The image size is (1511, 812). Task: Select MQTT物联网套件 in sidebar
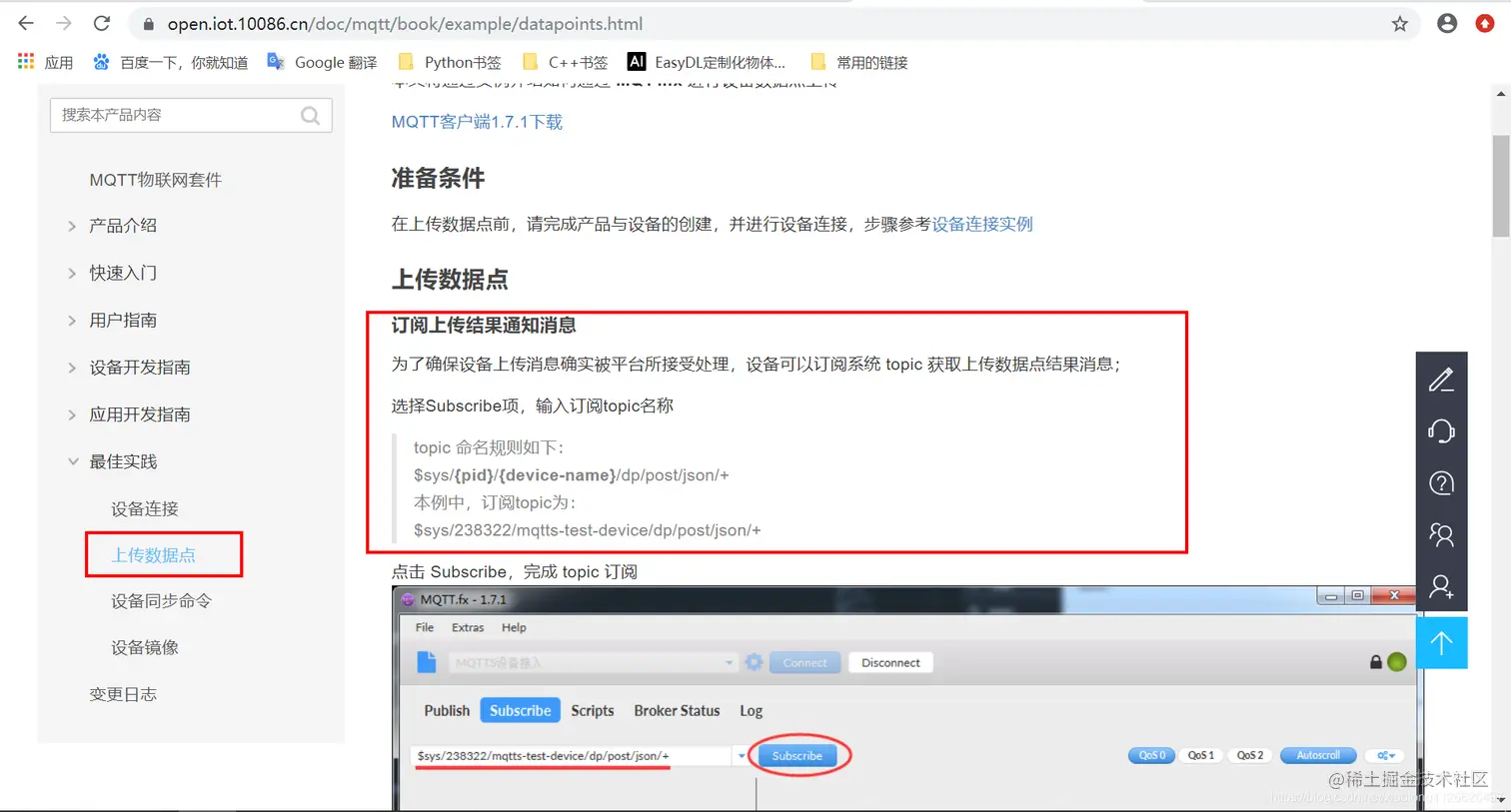tap(155, 180)
